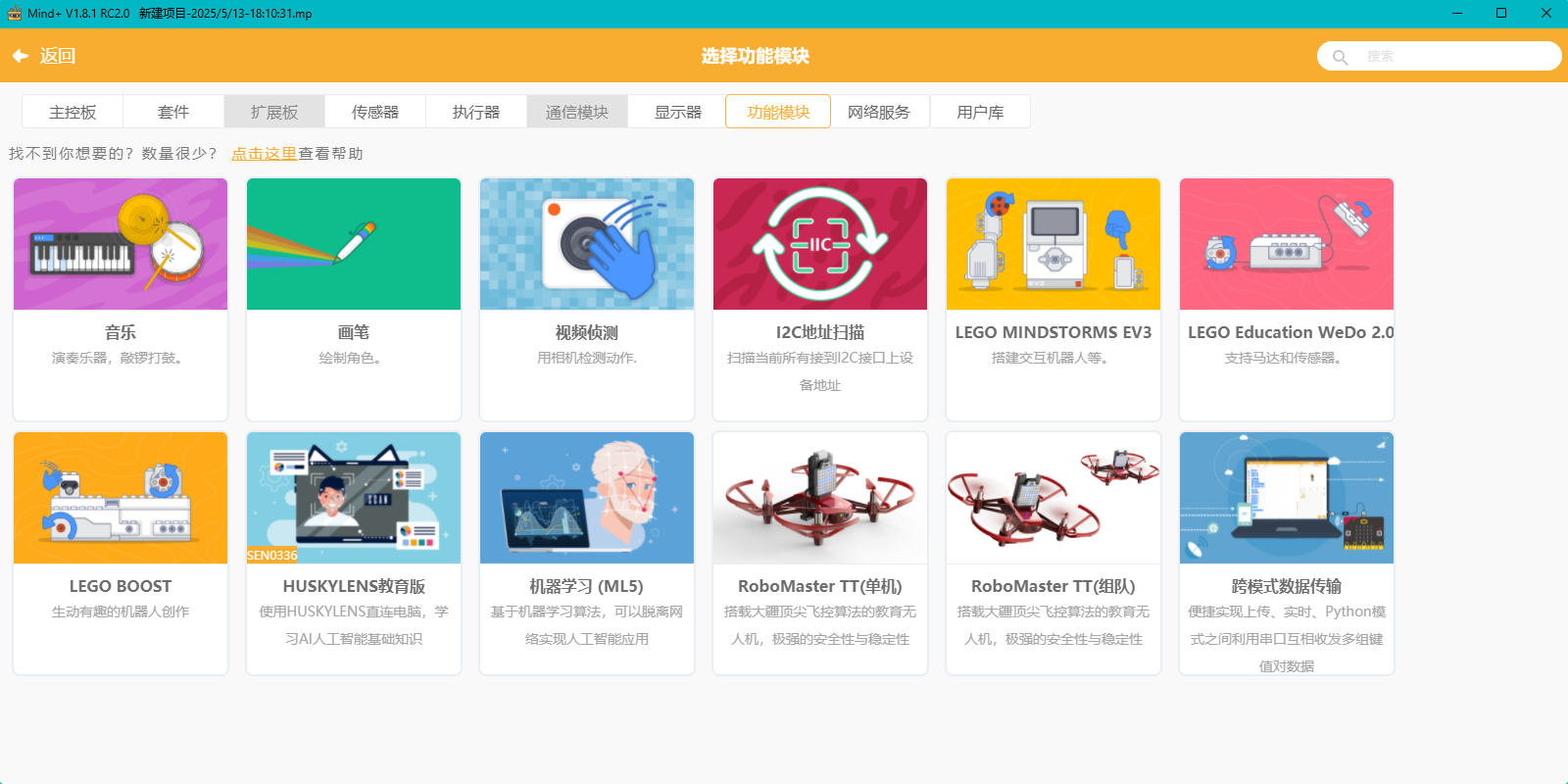This screenshot has width=1568, height=784.
Task: Select the 功能模块 tab
Action: pyautogui.click(x=778, y=112)
